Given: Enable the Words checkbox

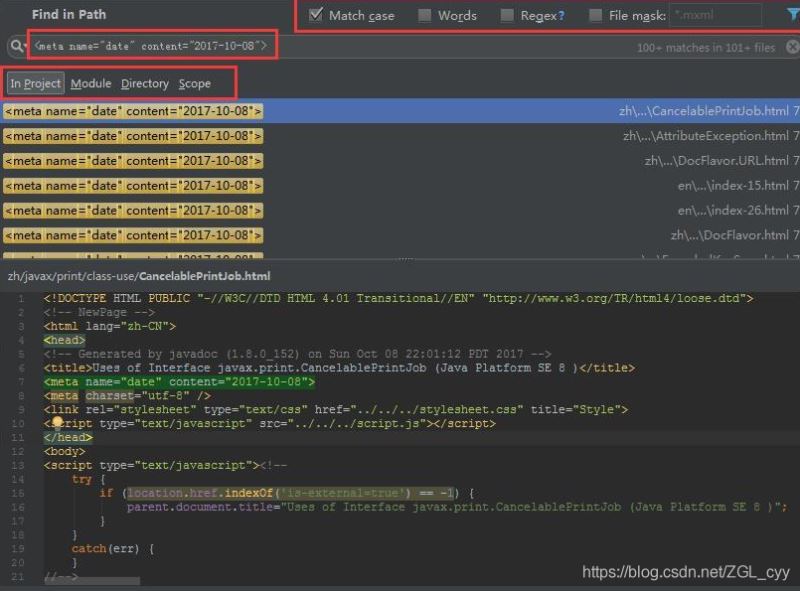Looking at the screenshot, I should point(424,15).
